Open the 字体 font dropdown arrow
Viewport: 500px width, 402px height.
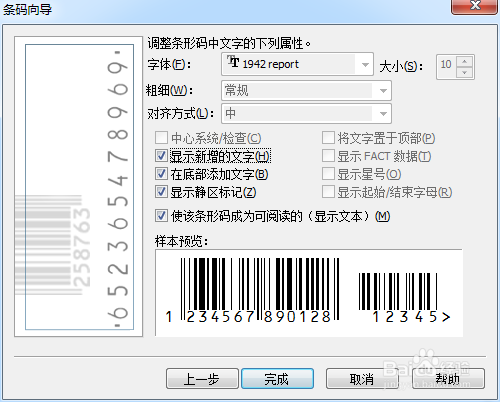coord(365,64)
